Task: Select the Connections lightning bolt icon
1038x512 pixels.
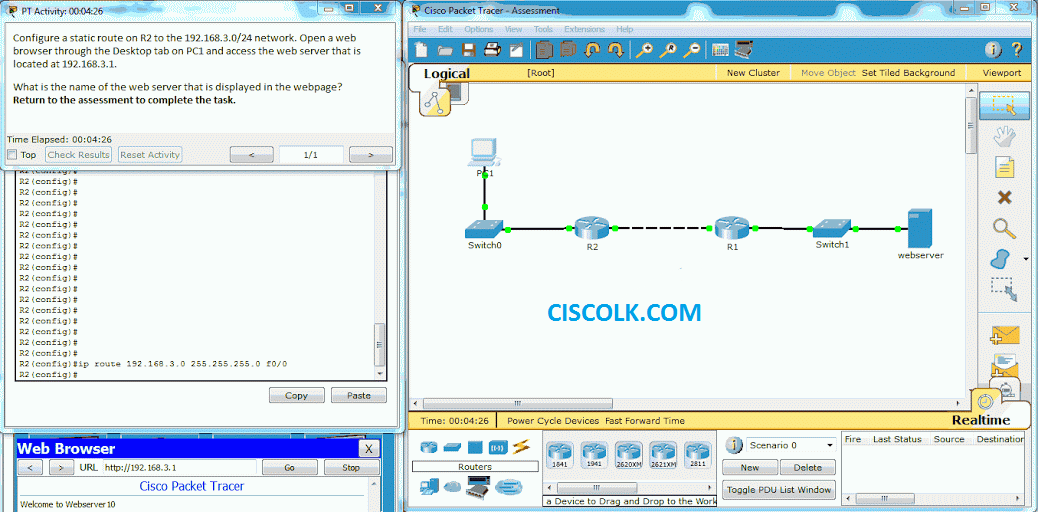Action: pos(522,447)
